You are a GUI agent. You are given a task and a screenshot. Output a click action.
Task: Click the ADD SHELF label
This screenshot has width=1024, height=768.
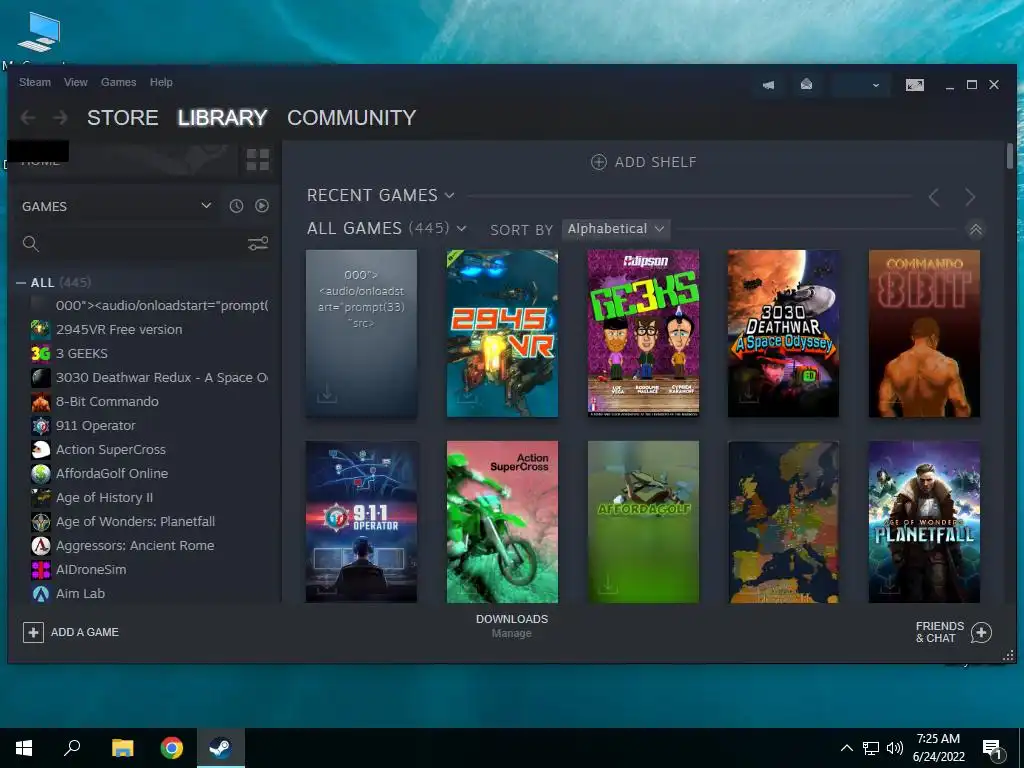tap(656, 162)
